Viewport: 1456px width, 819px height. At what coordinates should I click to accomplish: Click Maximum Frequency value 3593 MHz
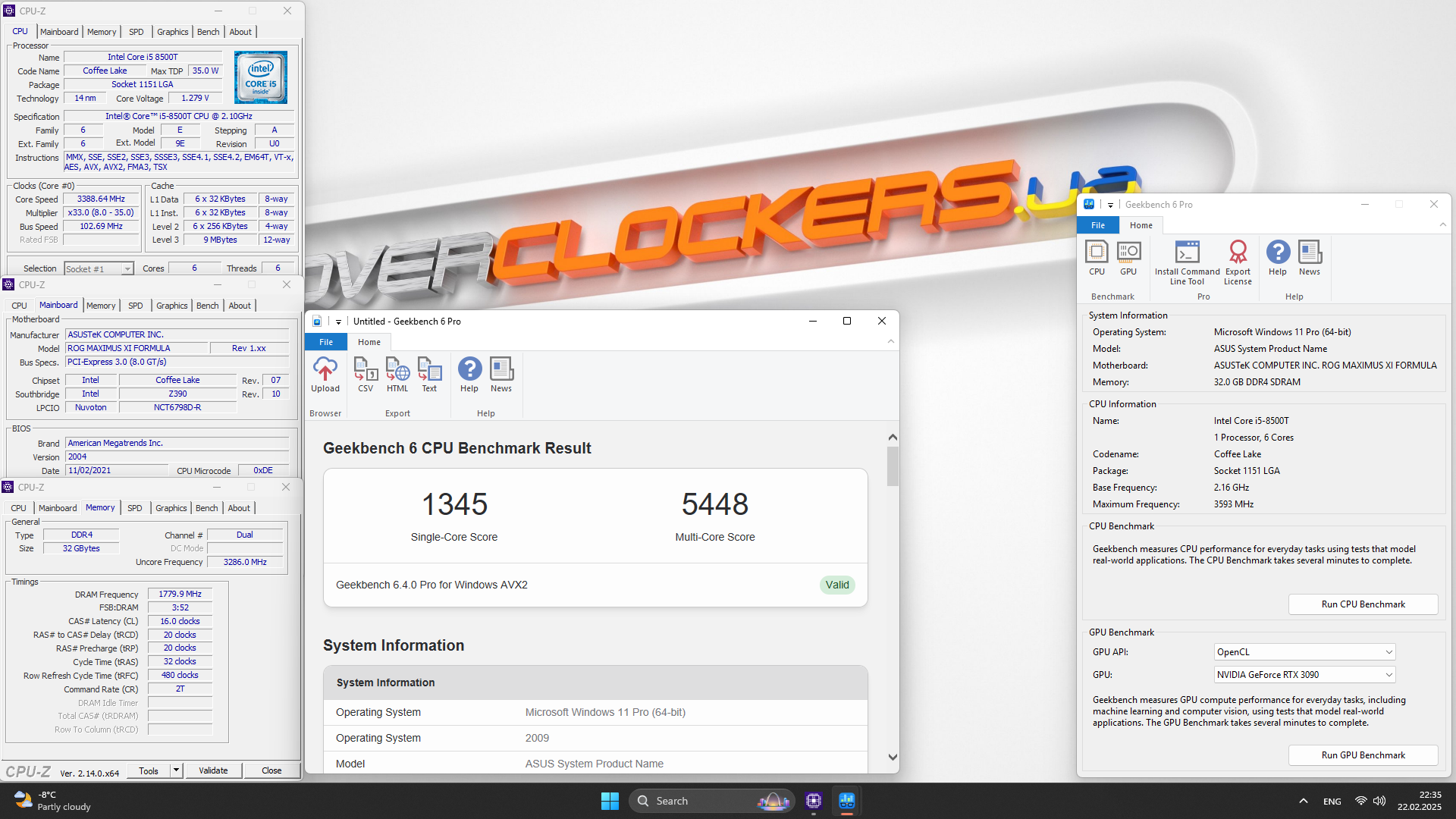click(x=1233, y=504)
